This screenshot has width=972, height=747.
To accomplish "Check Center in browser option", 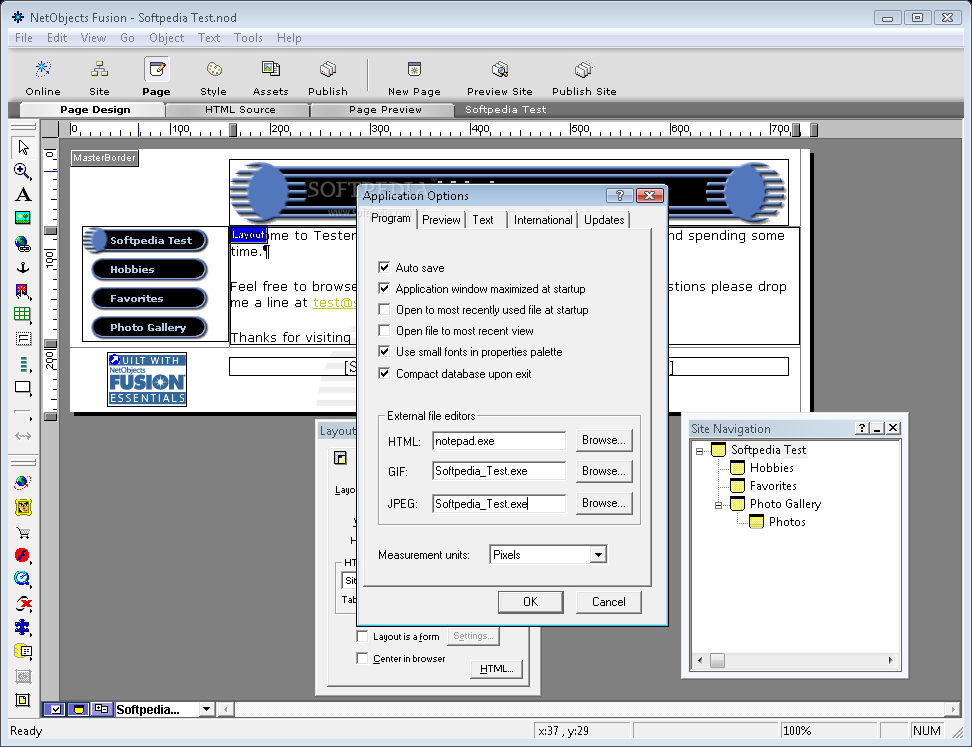I will pos(363,658).
